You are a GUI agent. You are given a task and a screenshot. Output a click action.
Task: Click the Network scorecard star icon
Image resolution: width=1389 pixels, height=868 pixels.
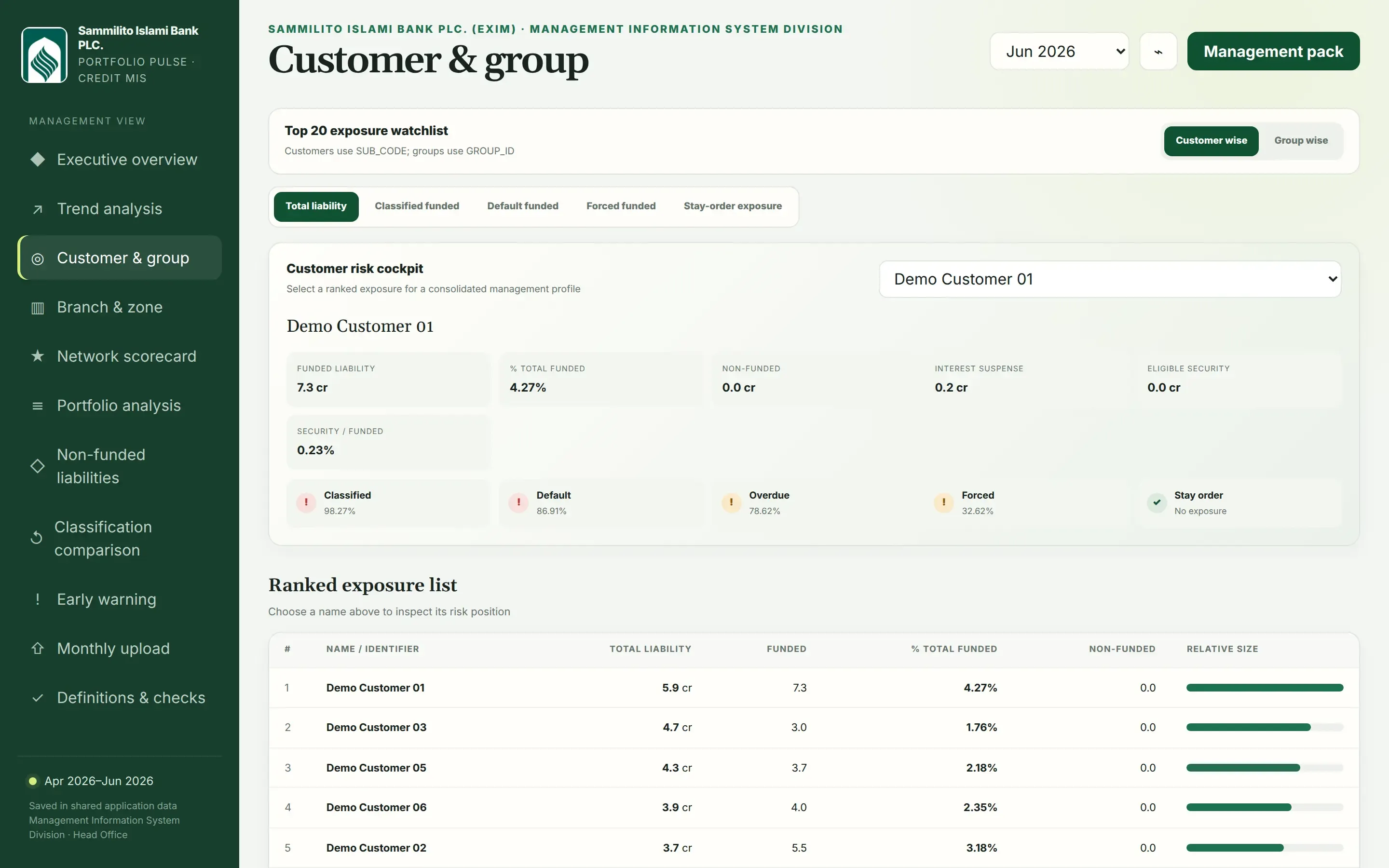pos(37,356)
